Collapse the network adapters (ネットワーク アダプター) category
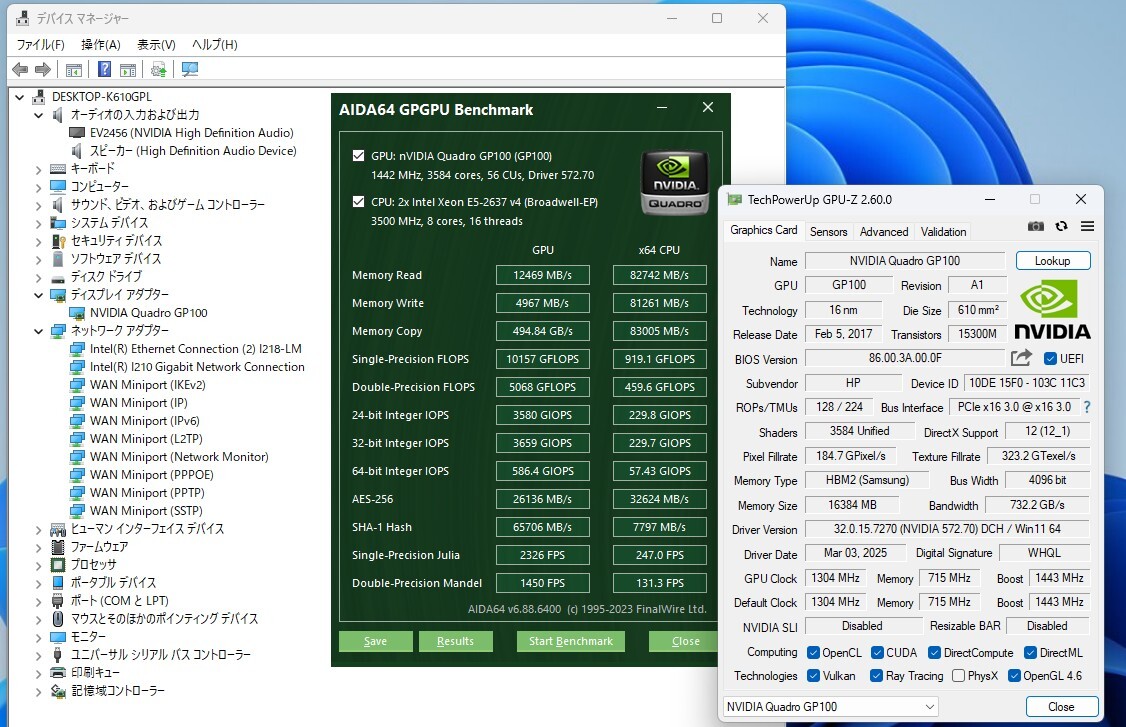Viewport: 1126px width, 727px height. [x=39, y=331]
